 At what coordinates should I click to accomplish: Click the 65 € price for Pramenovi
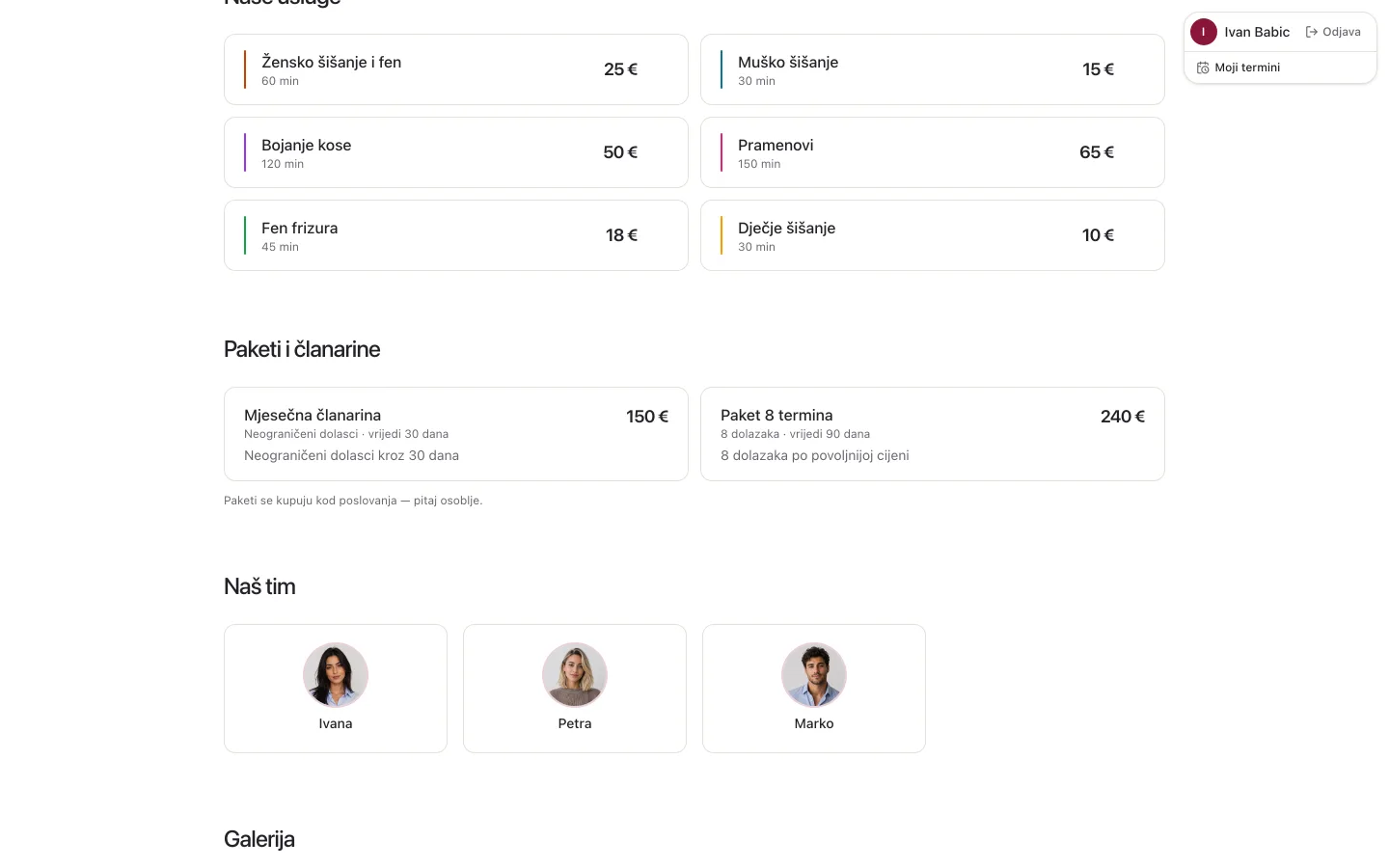1097,152
